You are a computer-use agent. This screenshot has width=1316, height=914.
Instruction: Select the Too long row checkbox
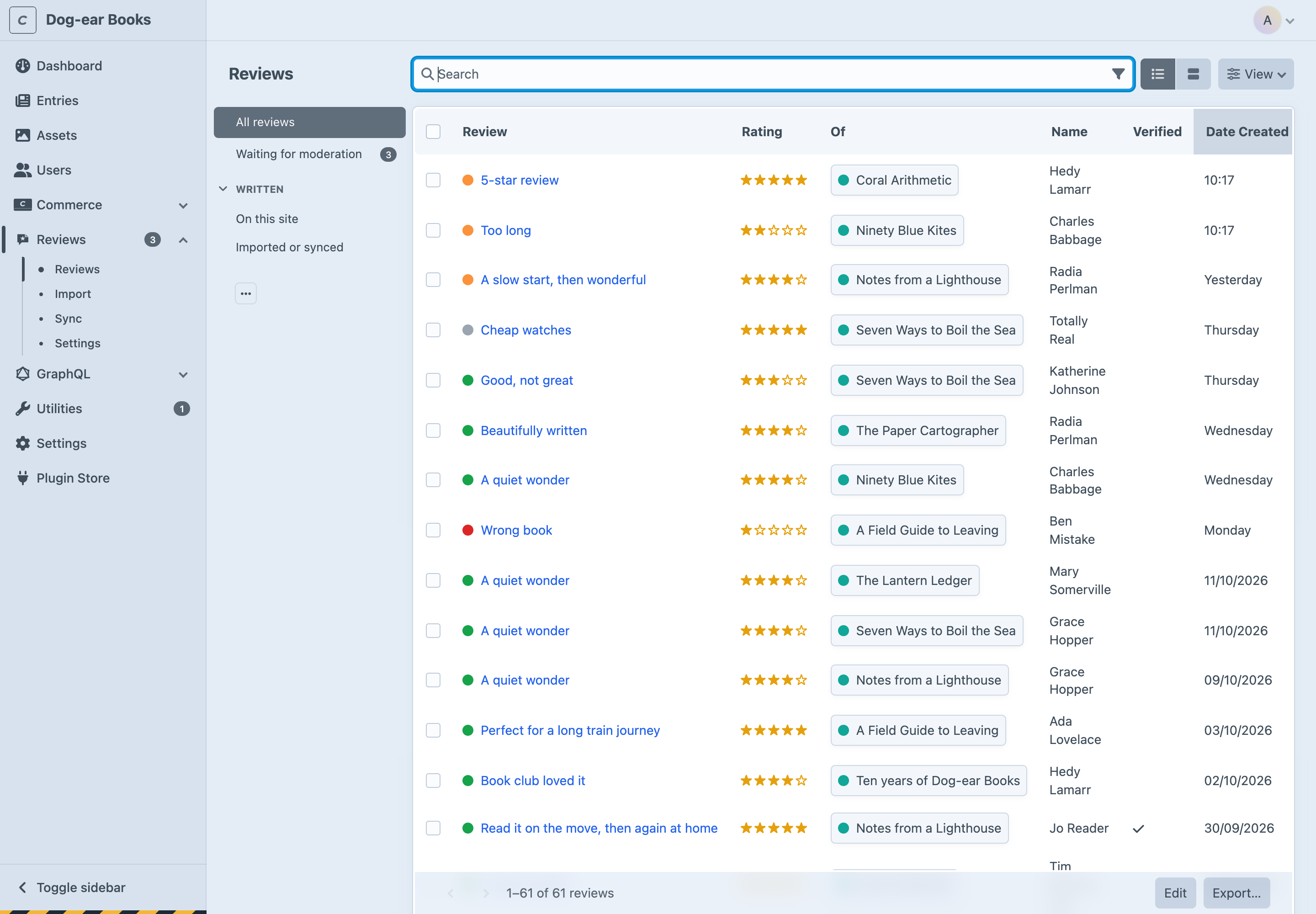(x=433, y=230)
